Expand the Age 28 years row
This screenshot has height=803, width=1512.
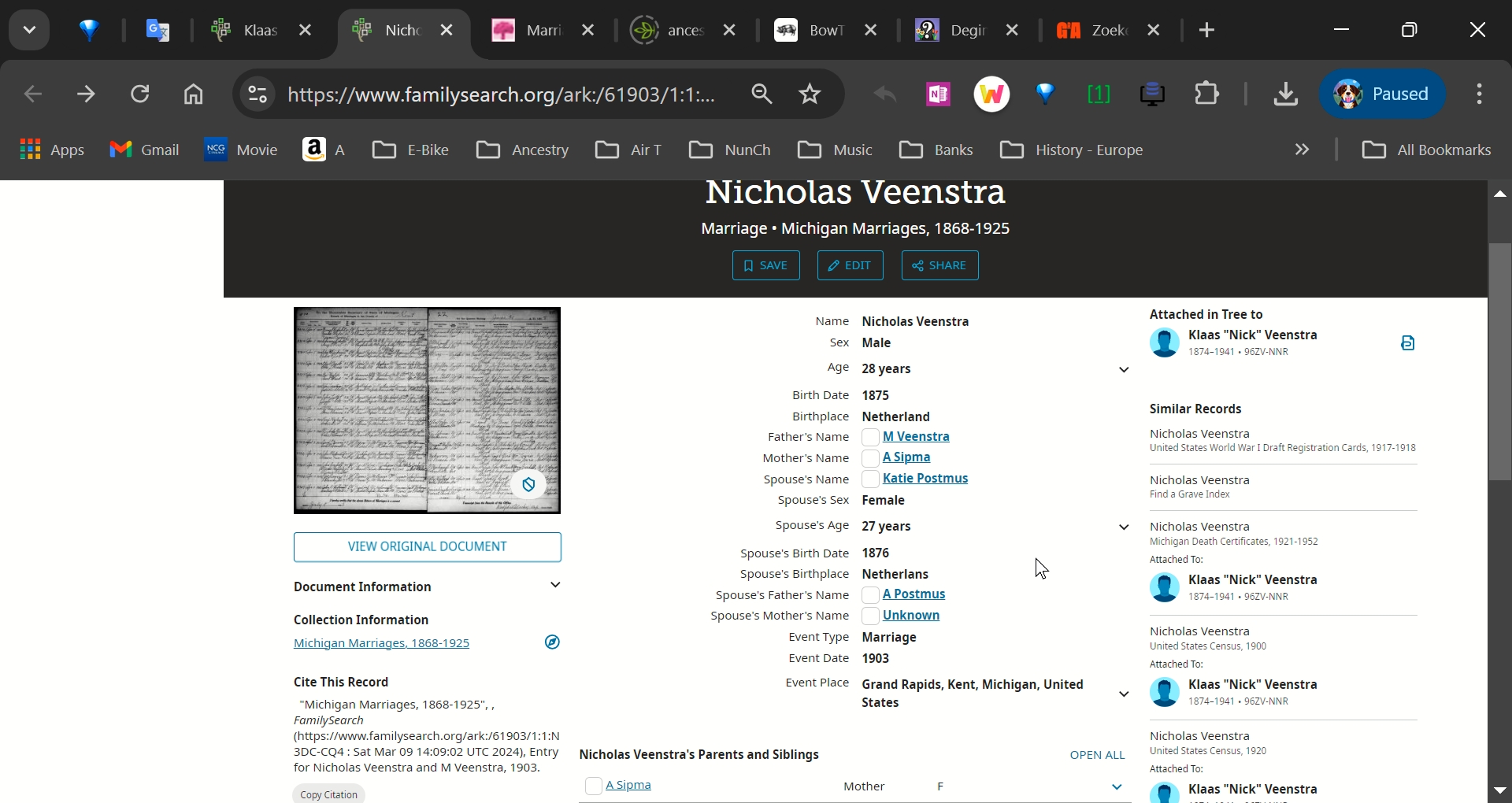(1125, 370)
